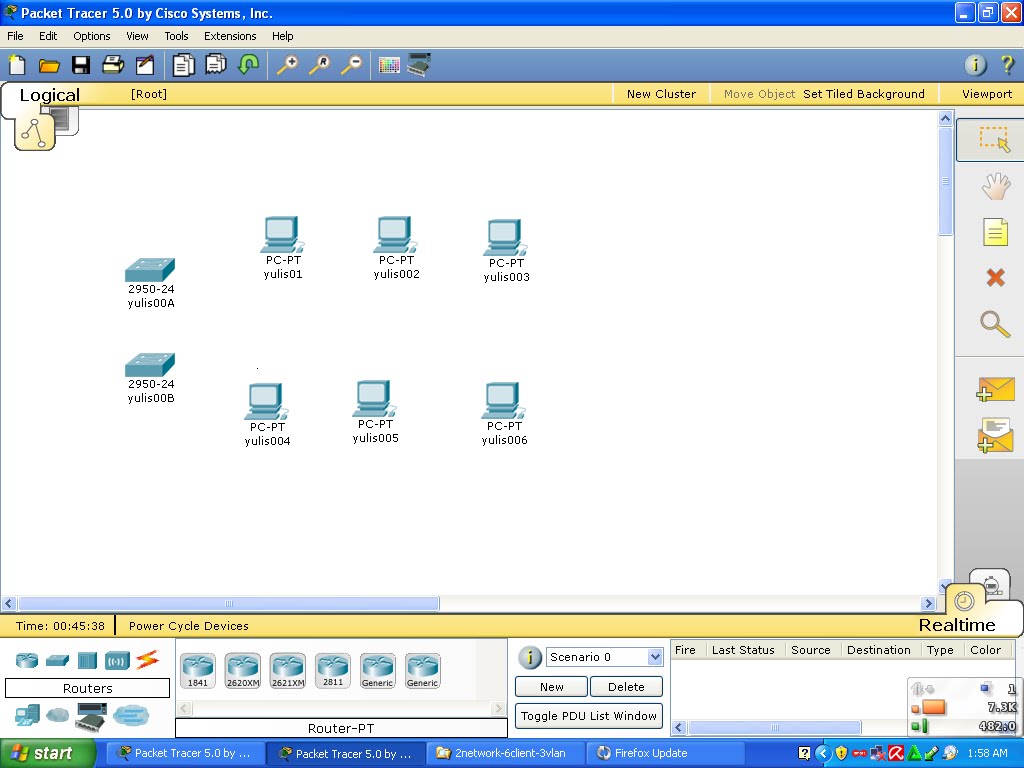Save the network with the floppy disk icon
Screen dimensions: 1024x768
pos(81,65)
